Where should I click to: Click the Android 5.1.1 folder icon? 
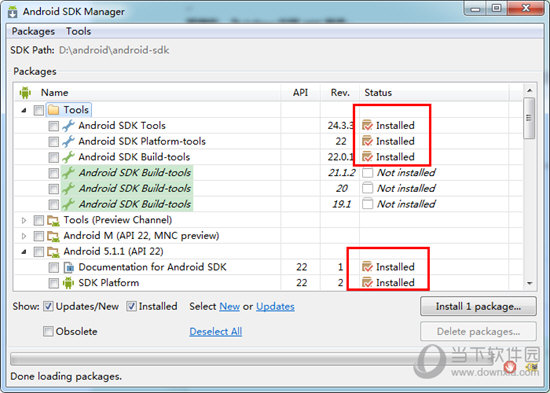(53, 252)
